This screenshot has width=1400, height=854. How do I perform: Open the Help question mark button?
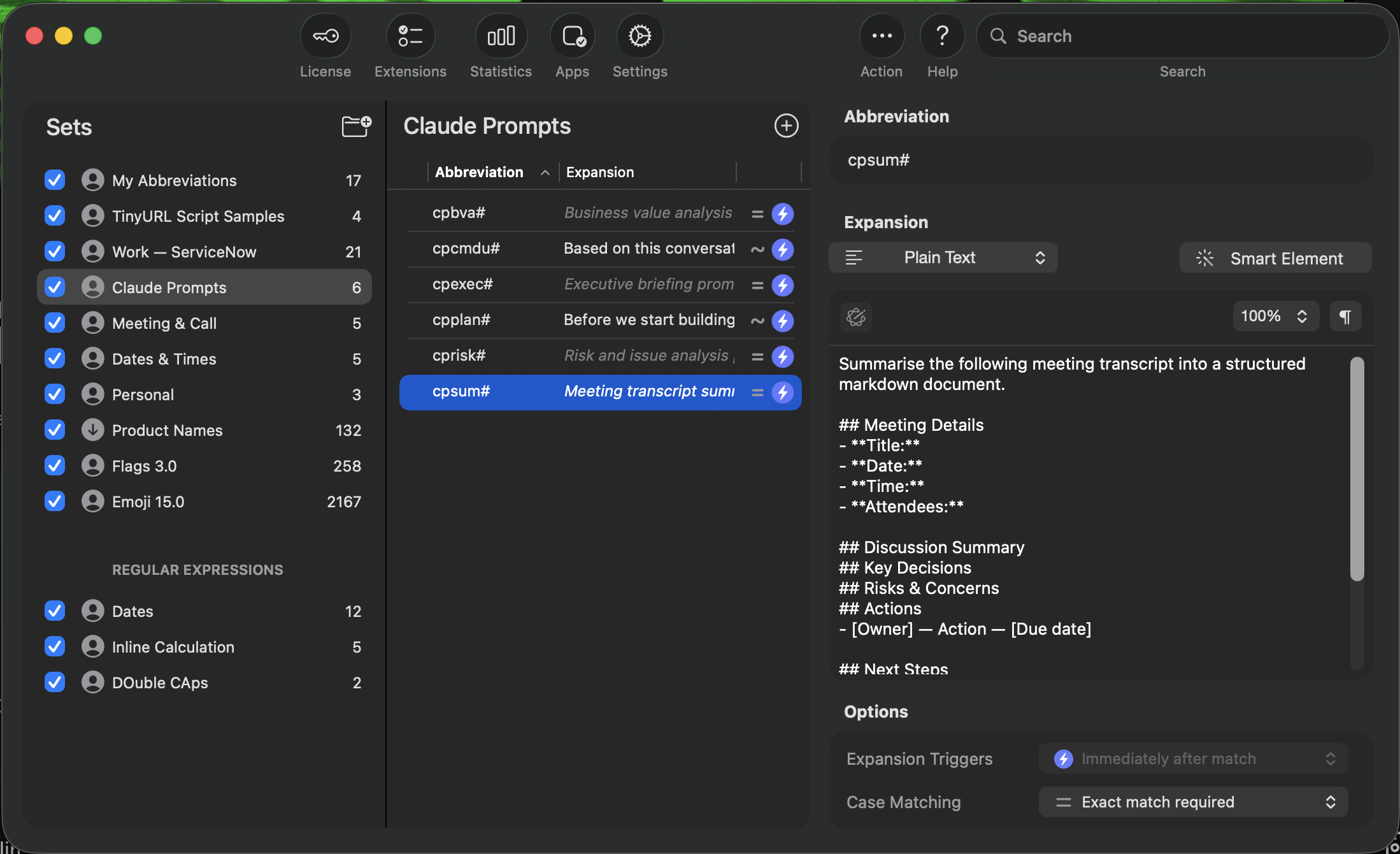click(942, 36)
